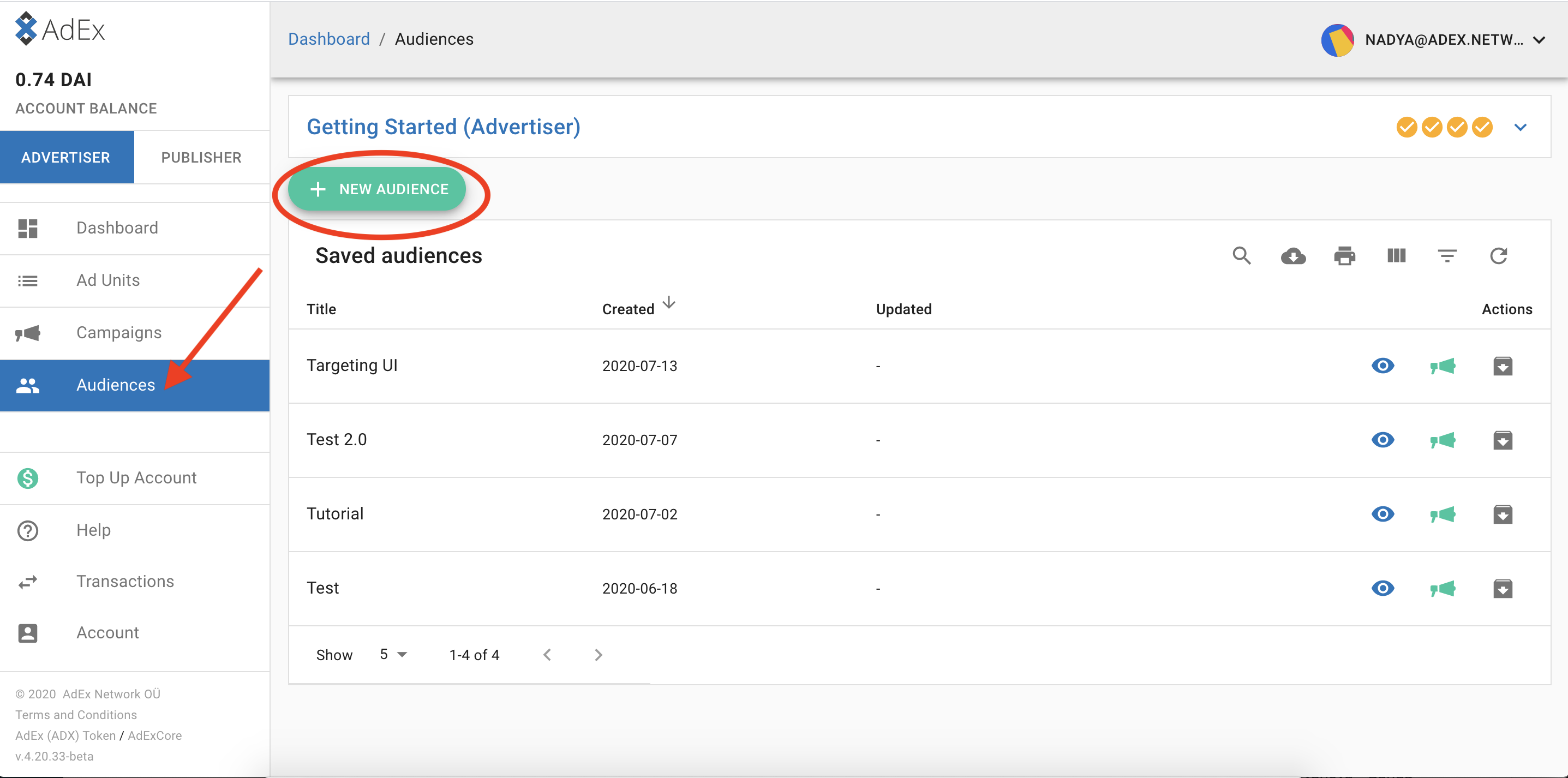
Task: Click the Dashboard breadcrumb link
Action: tap(328, 39)
